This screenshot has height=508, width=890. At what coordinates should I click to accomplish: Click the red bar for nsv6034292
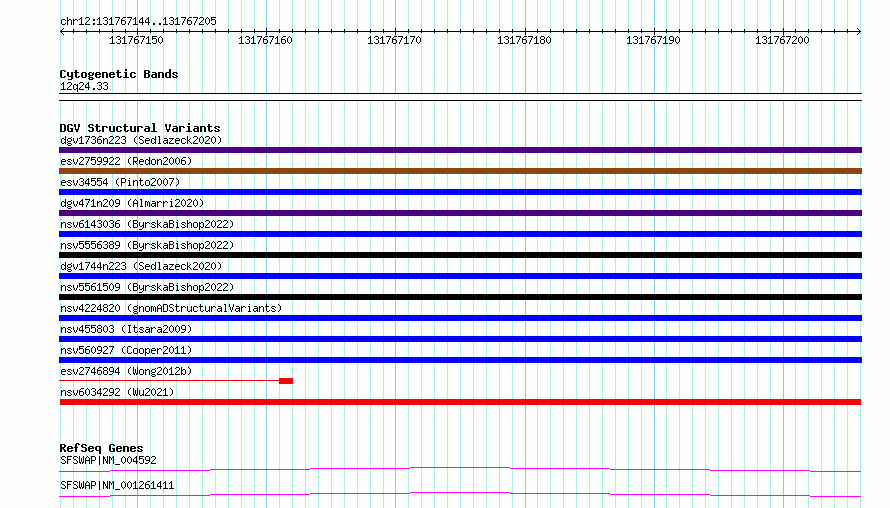point(460,402)
